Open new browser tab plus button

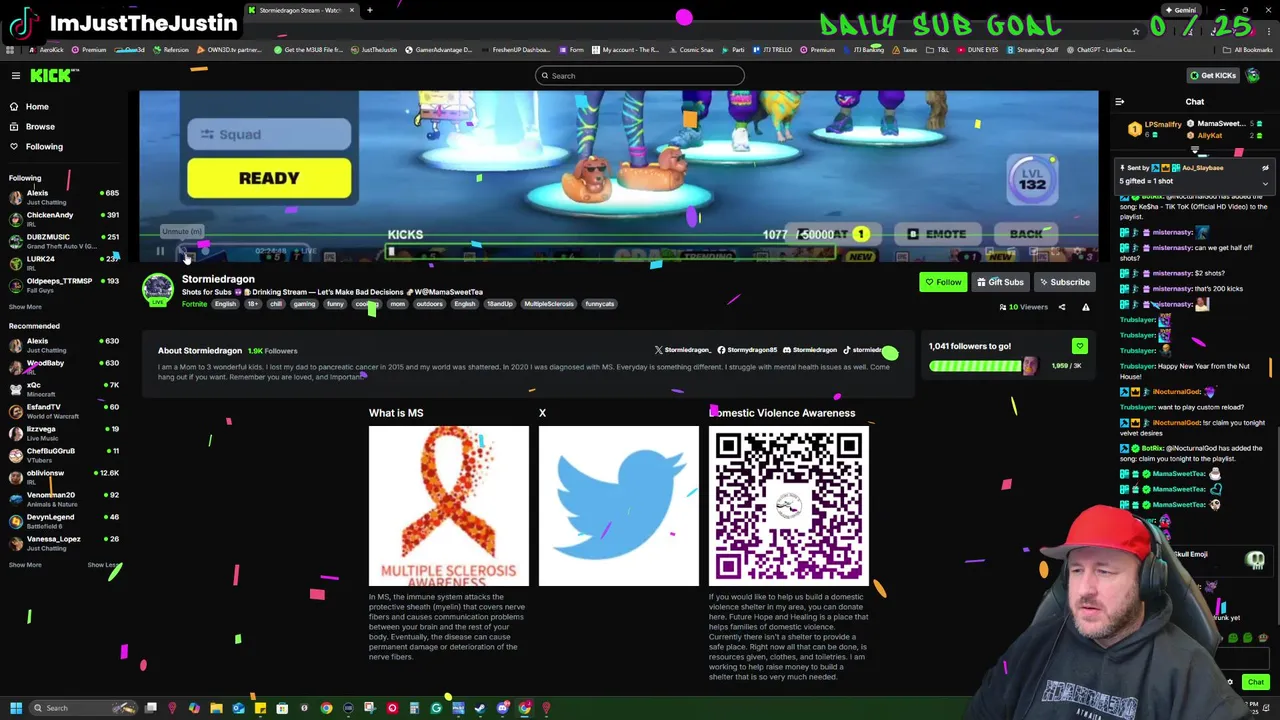coord(369,10)
